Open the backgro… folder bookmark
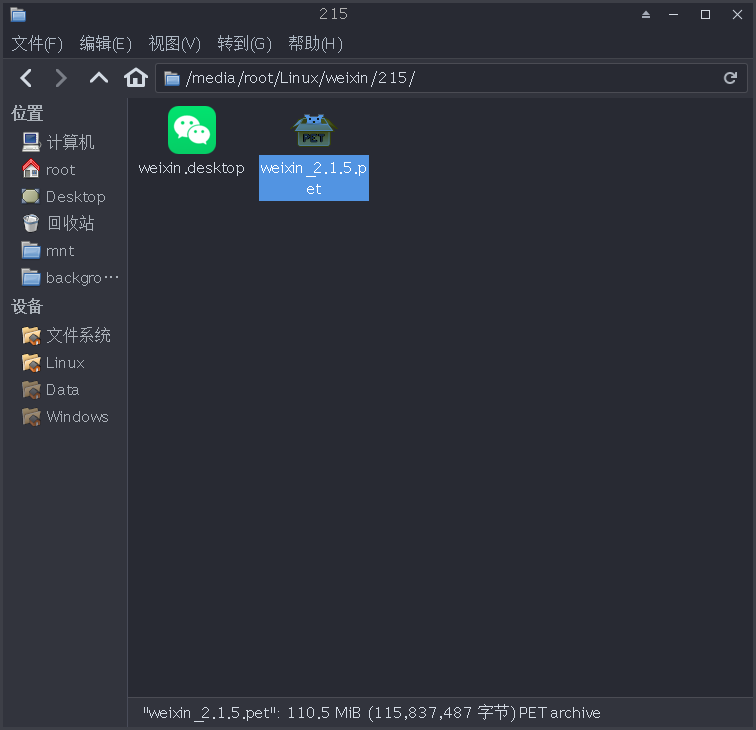The height and width of the screenshot is (730, 756). (x=70, y=278)
